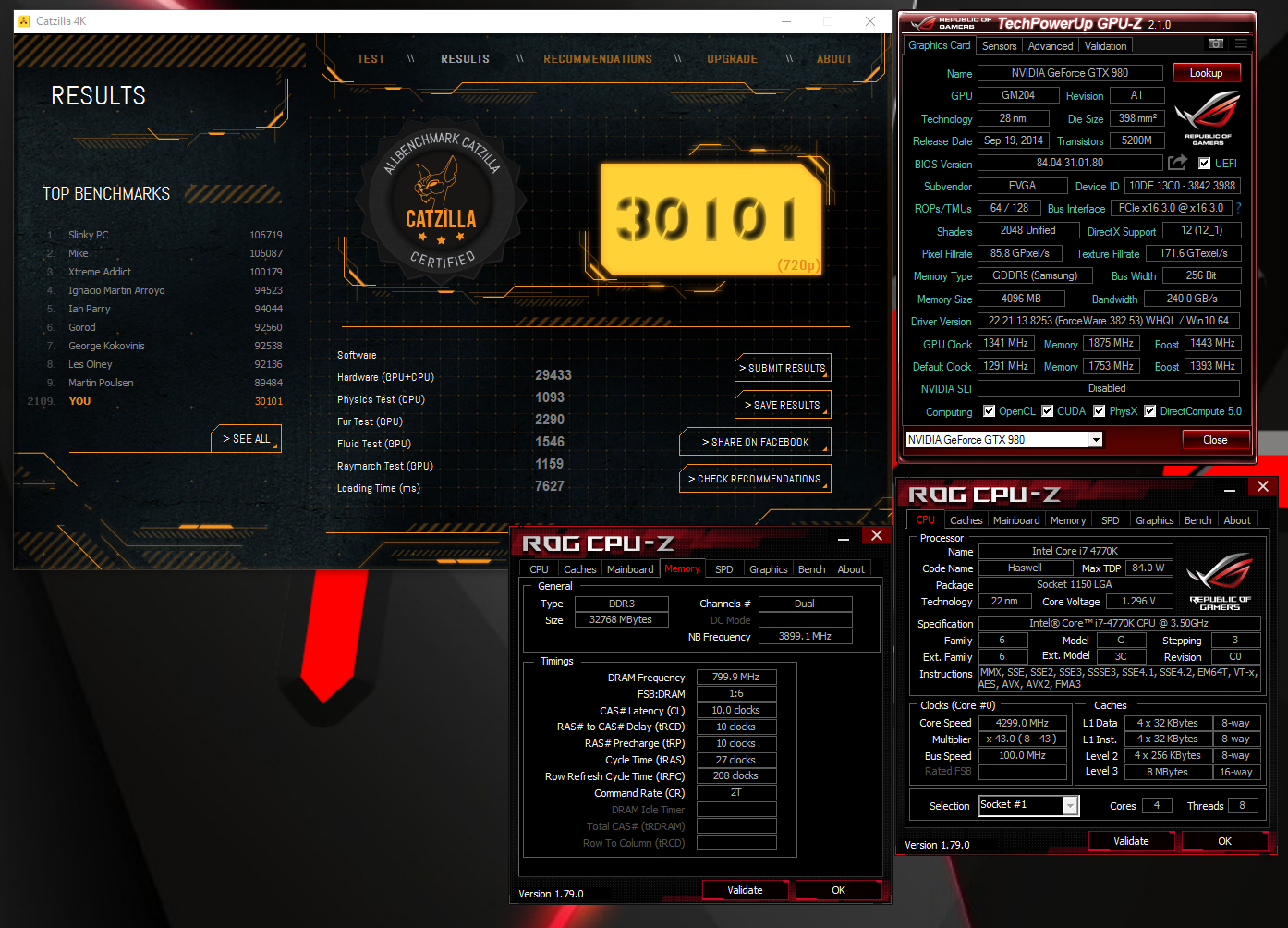Click CHECK RECOMMENDATIONS button

tap(755, 479)
